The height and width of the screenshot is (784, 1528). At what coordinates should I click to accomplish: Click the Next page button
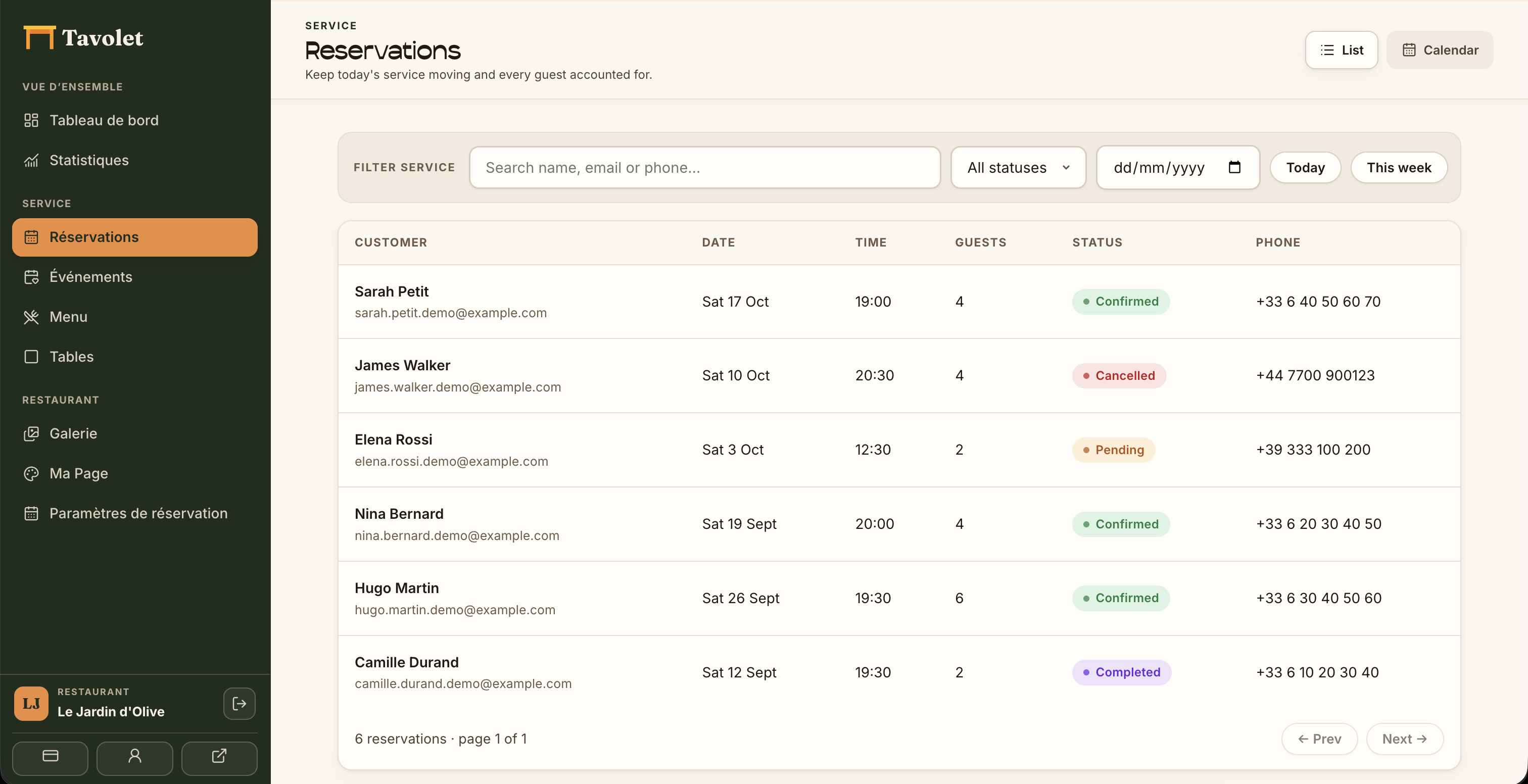(x=1404, y=739)
